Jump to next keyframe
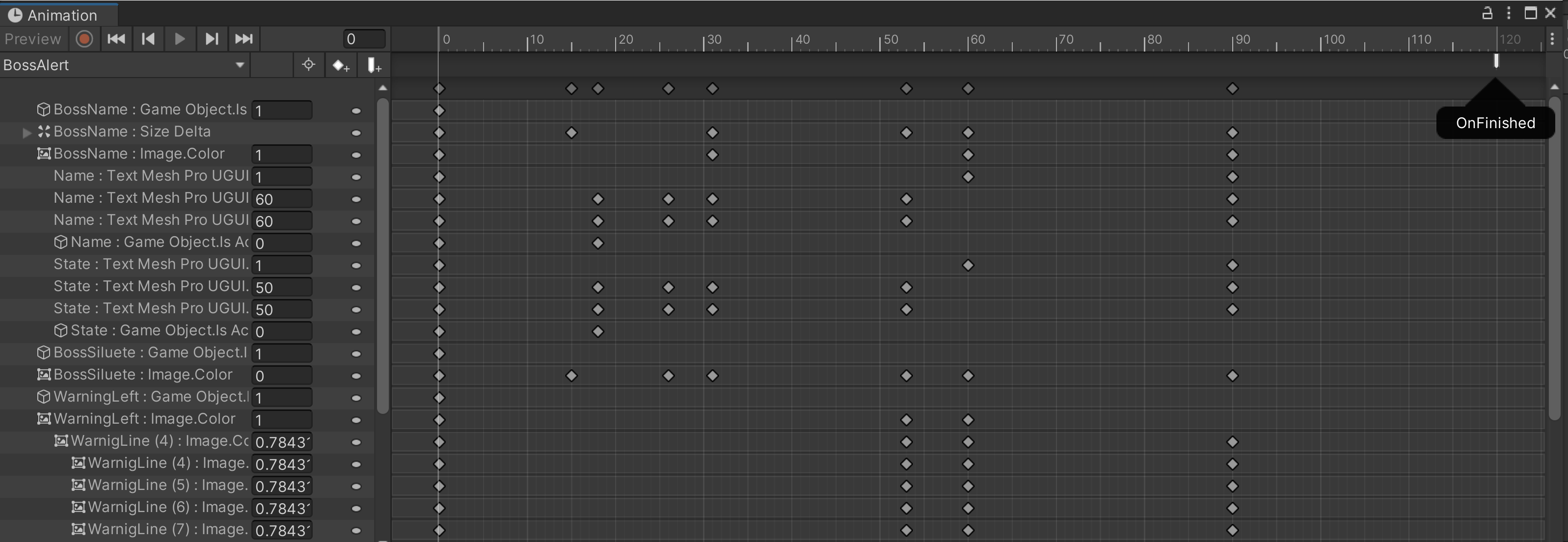Screen dimensions: 1568x542 pos(211,39)
